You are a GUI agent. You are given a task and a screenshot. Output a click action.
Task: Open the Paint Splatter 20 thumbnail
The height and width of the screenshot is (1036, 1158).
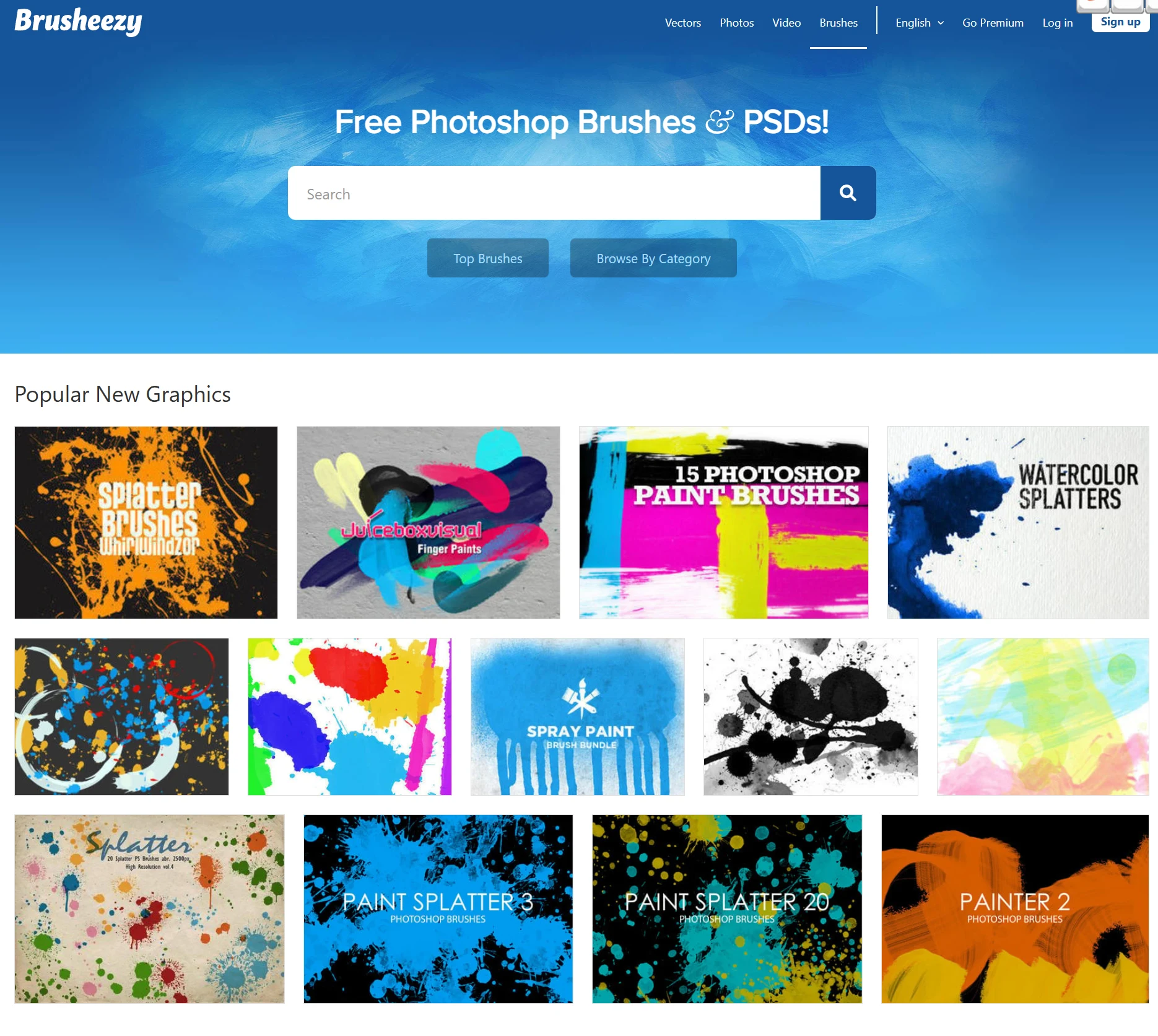click(x=727, y=909)
